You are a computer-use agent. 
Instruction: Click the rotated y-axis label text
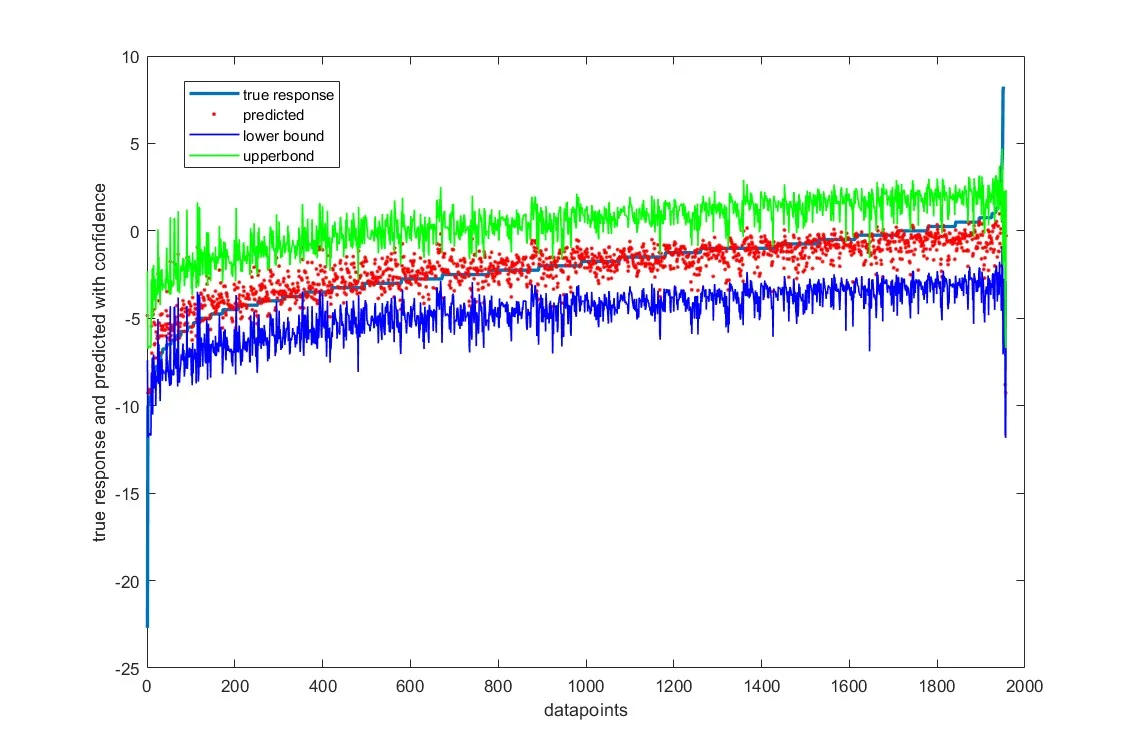pos(100,362)
